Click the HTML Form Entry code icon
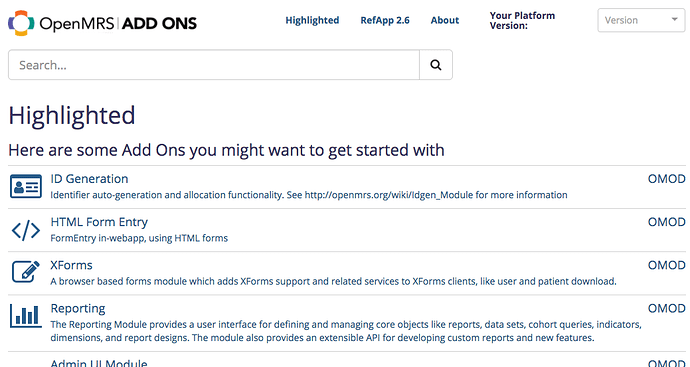690x367 pixels. click(x=26, y=230)
